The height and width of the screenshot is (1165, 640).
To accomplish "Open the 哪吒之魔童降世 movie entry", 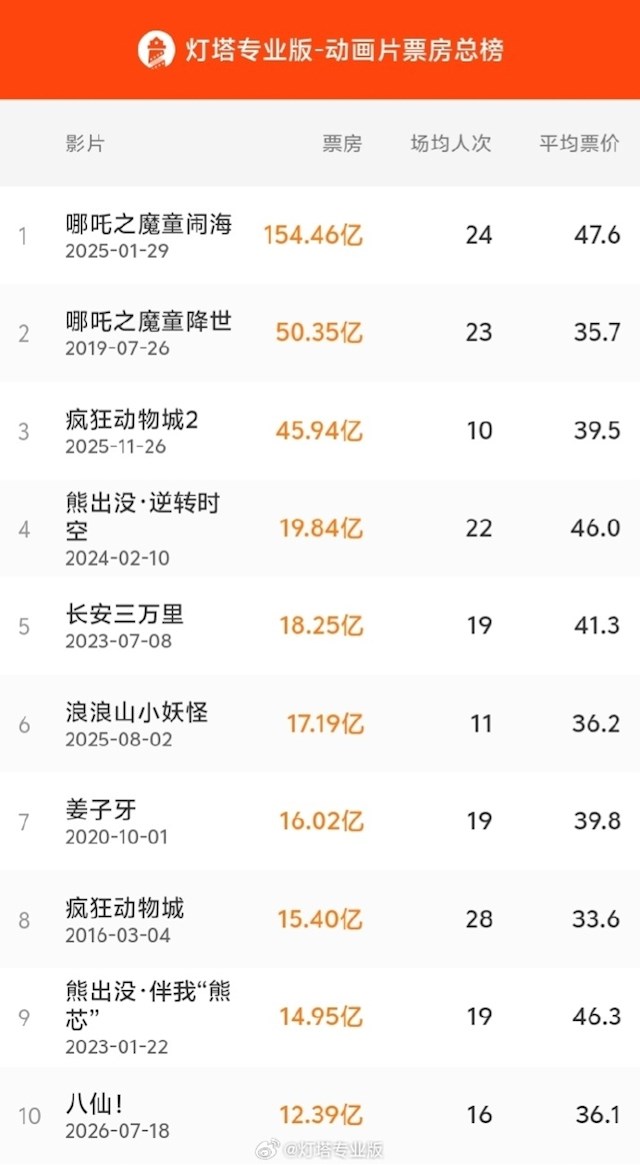I will (x=320, y=333).
